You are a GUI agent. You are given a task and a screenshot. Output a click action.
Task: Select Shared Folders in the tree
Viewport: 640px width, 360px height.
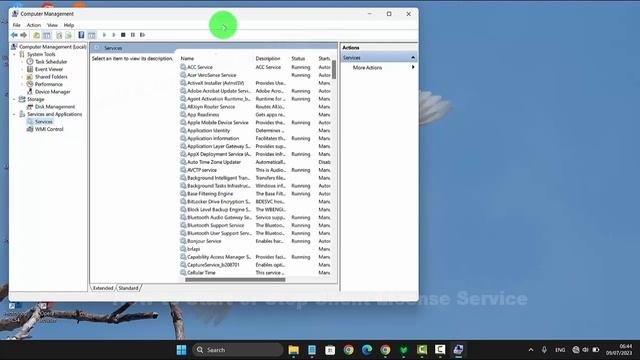pos(51,77)
